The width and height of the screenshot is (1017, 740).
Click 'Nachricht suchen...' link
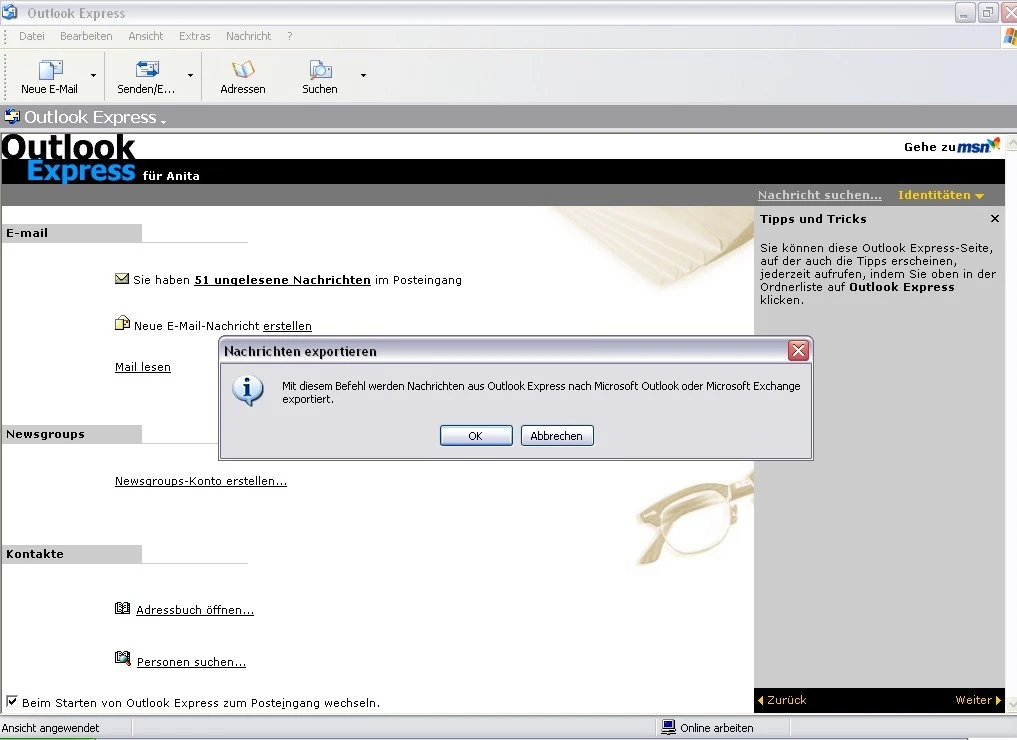click(820, 195)
